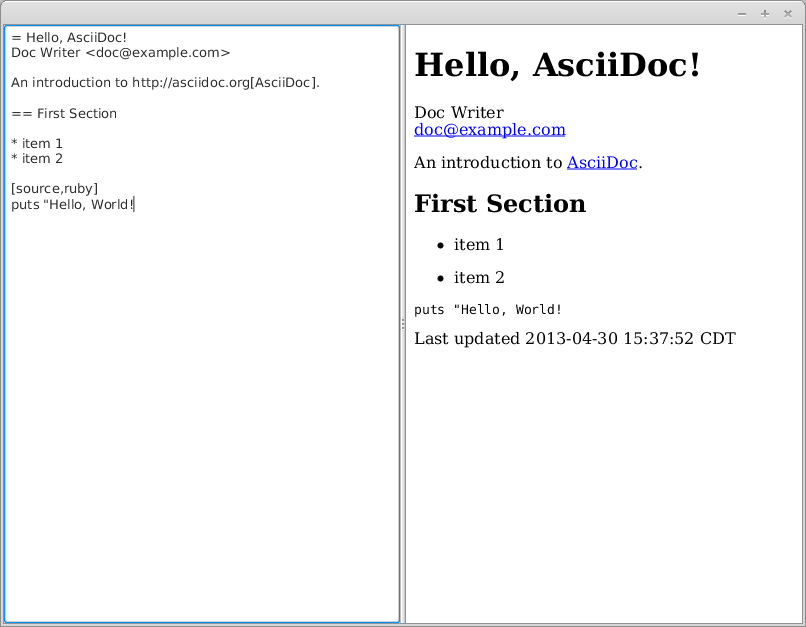Click the 'puts "Hello, World!' line in the editor
806x627 pixels.
(x=72, y=205)
